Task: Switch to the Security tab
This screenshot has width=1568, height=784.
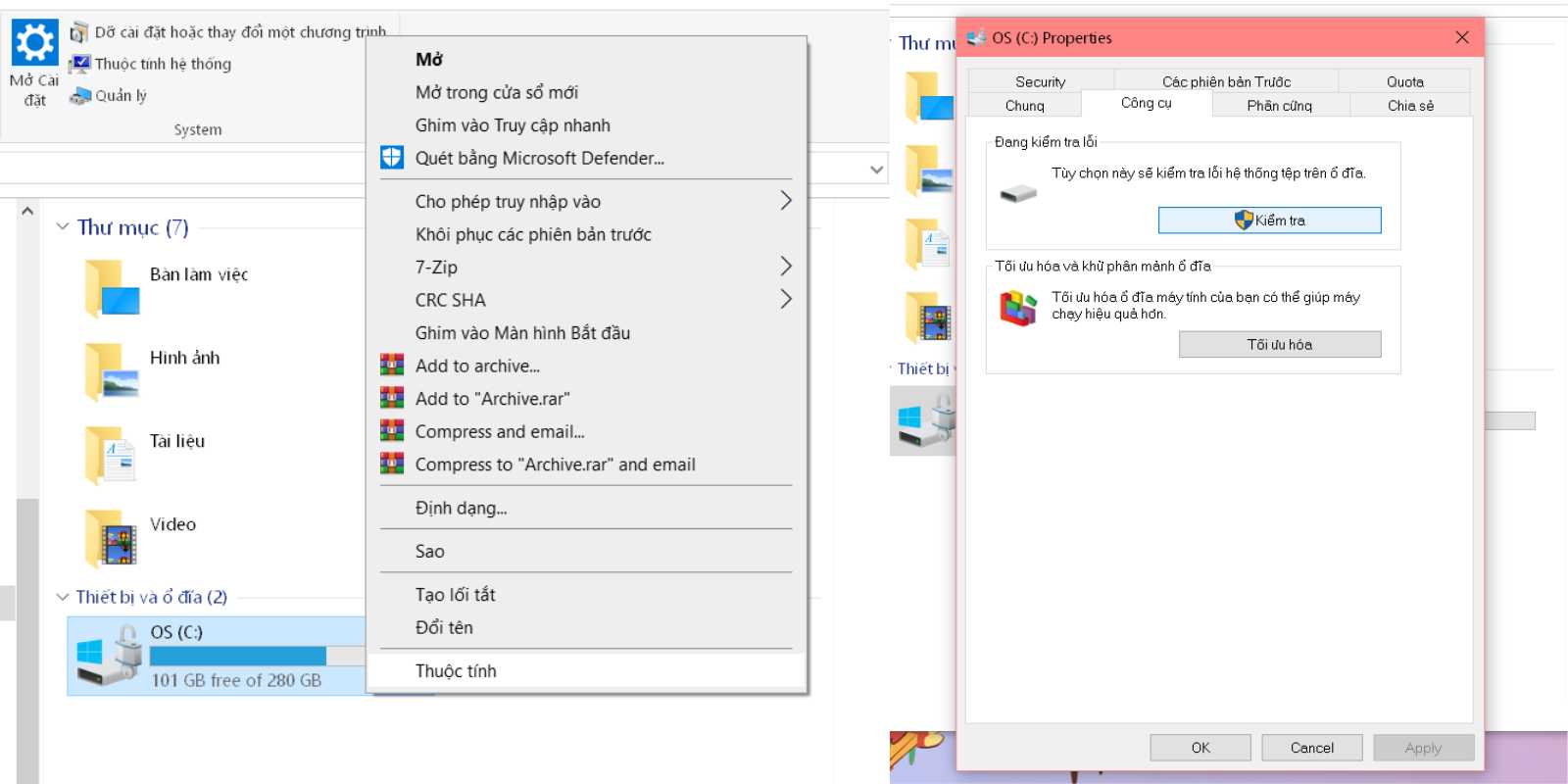Action: click(1040, 82)
